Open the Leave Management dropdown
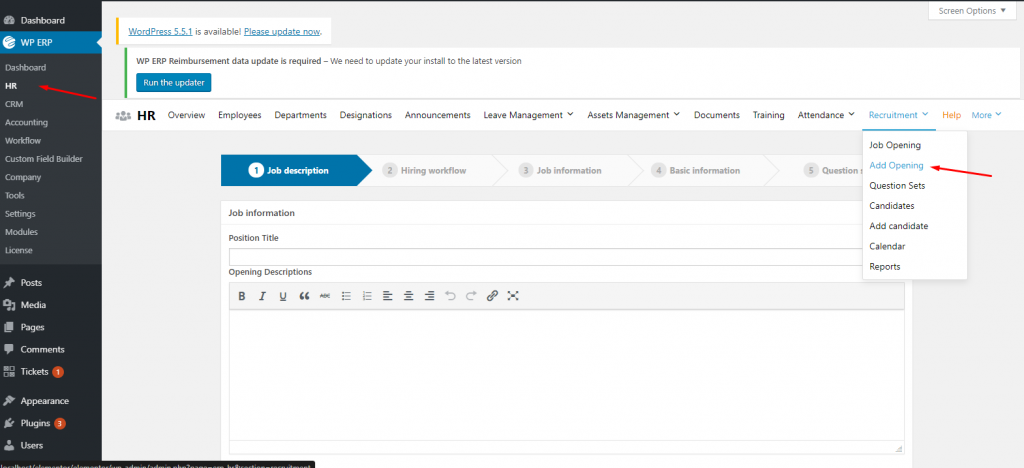The width and height of the screenshot is (1024, 468). (x=528, y=115)
